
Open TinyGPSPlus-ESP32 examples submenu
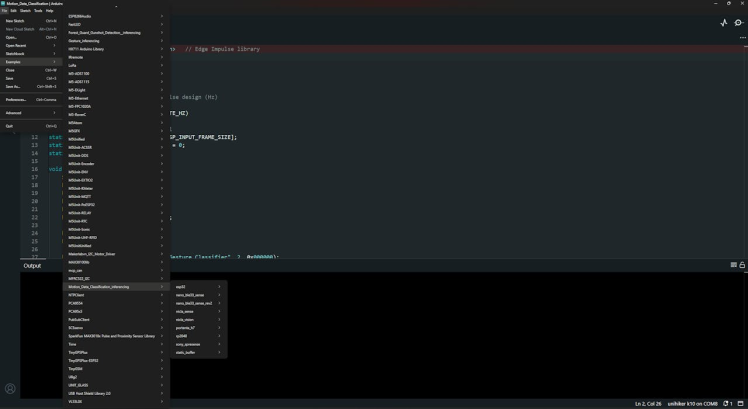pos(116,360)
